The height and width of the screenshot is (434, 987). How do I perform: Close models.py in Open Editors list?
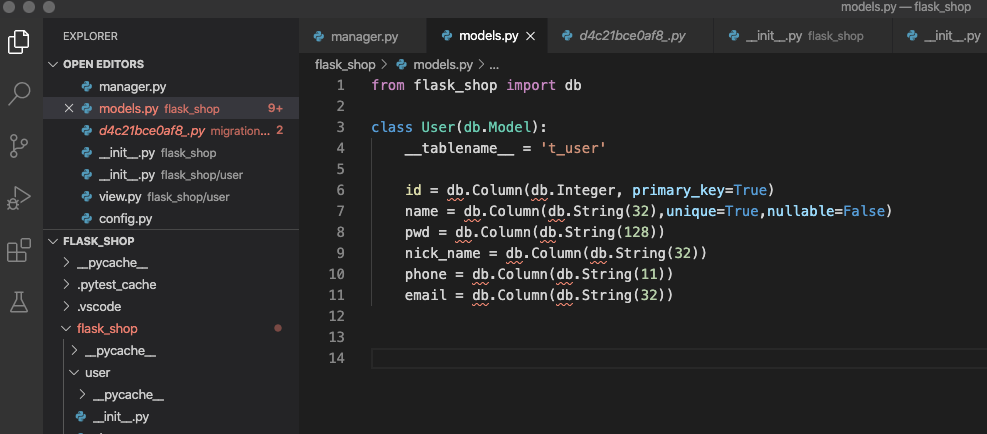(x=69, y=108)
